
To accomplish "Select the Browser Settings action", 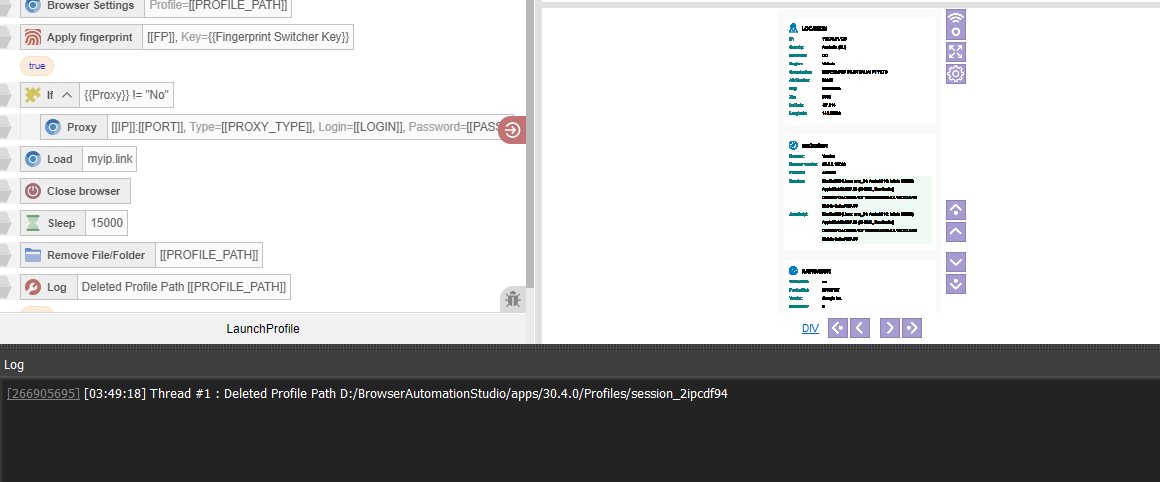I will [81, 6].
